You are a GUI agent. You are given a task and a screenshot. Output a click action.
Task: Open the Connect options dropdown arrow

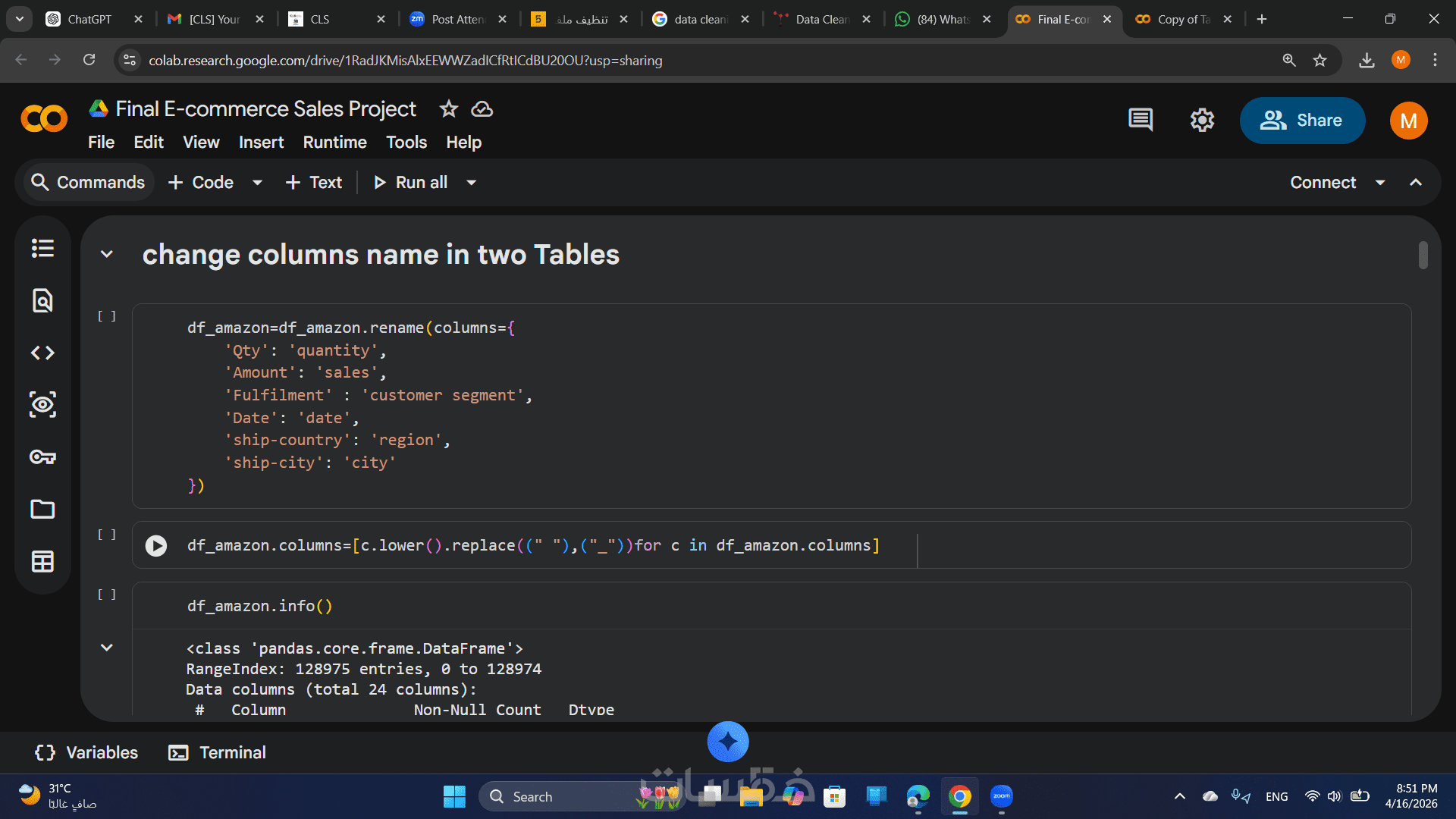pyautogui.click(x=1380, y=183)
